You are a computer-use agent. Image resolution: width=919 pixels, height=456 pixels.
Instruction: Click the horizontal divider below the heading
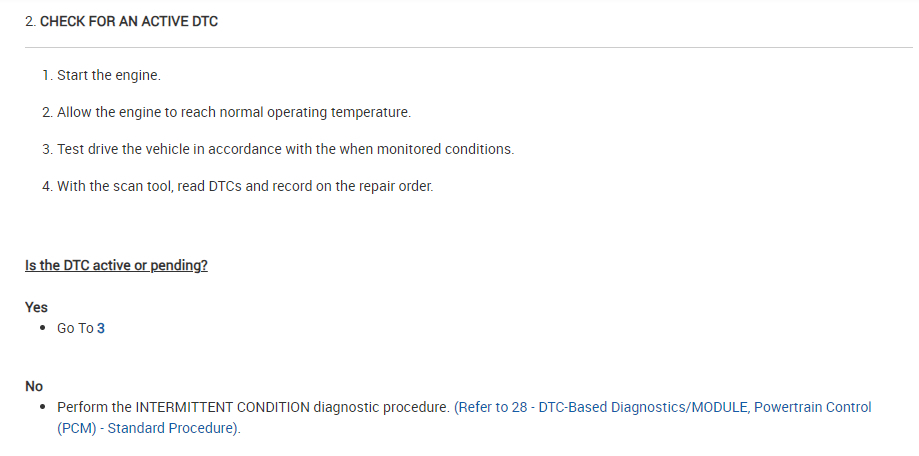pyautogui.click(x=459, y=47)
